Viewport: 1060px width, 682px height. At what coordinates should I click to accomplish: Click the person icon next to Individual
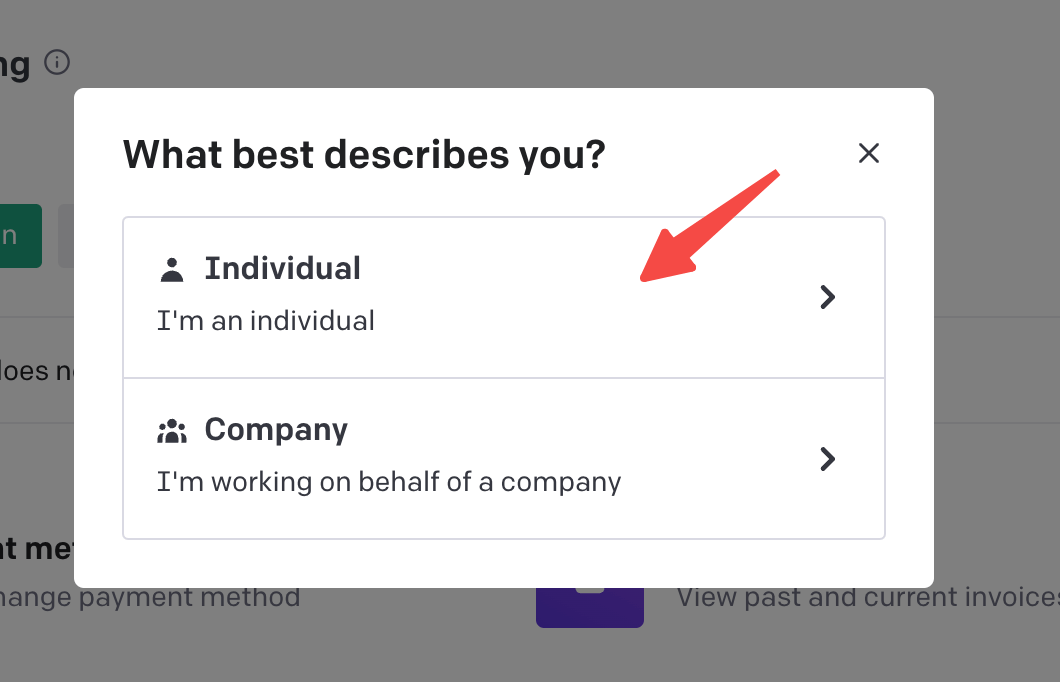[x=172, y=269]
